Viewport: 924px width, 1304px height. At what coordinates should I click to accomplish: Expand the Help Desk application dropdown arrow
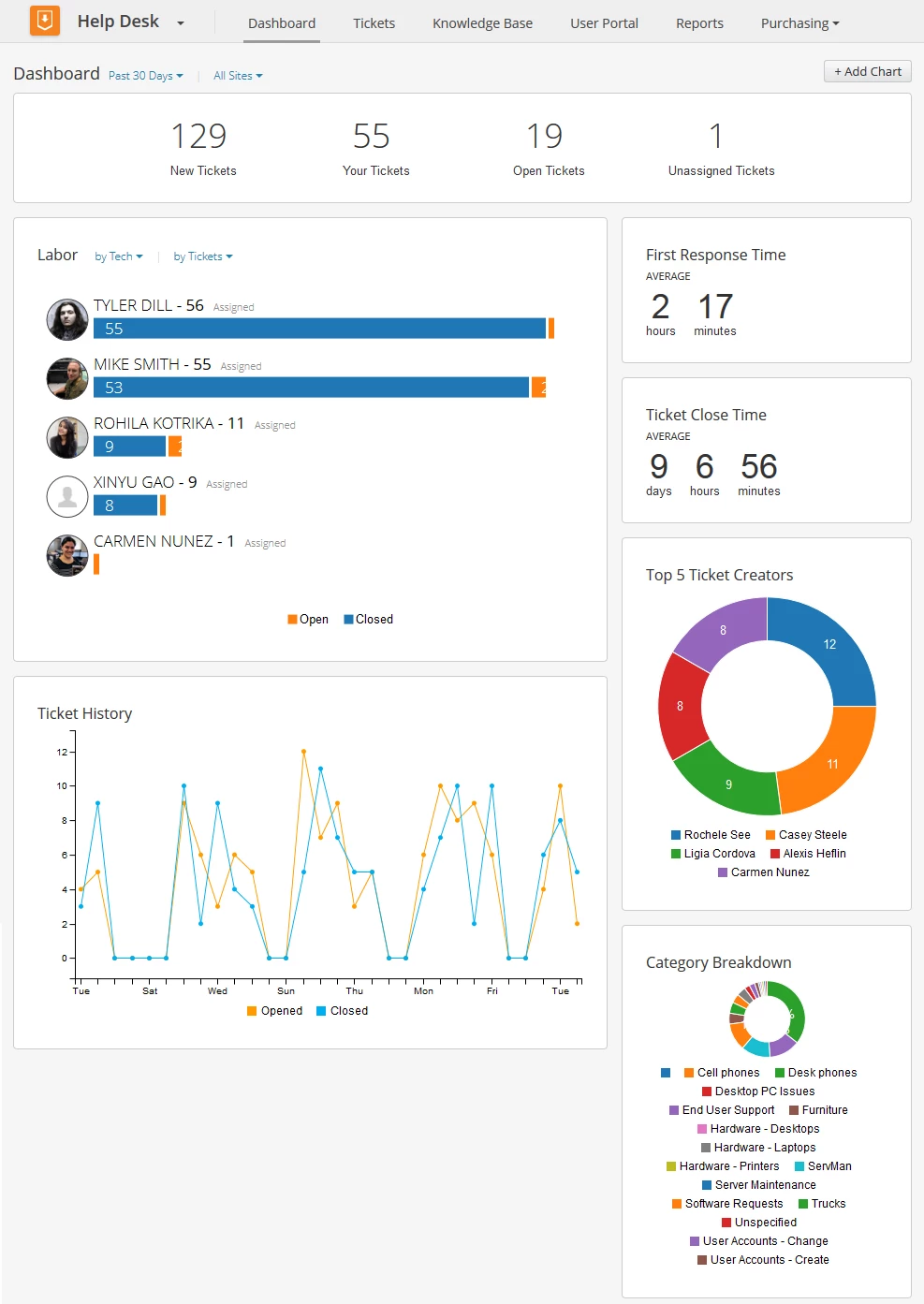pos(181,23)
